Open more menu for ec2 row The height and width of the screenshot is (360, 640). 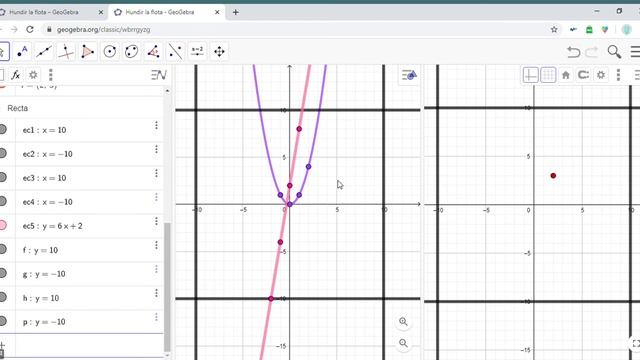[156, 149]
